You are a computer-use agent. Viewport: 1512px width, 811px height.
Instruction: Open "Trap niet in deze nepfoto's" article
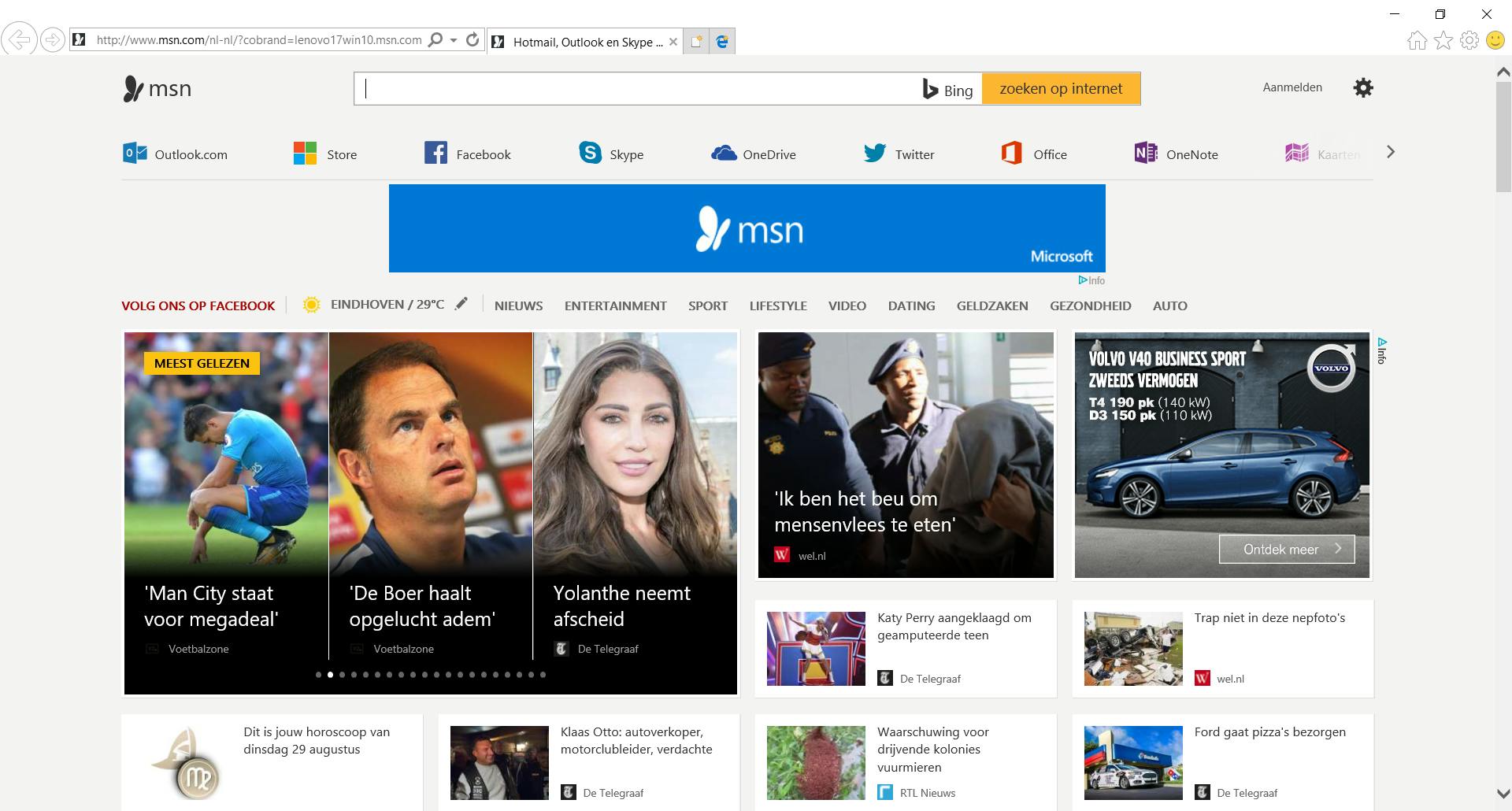click(x=1223, y=649)
